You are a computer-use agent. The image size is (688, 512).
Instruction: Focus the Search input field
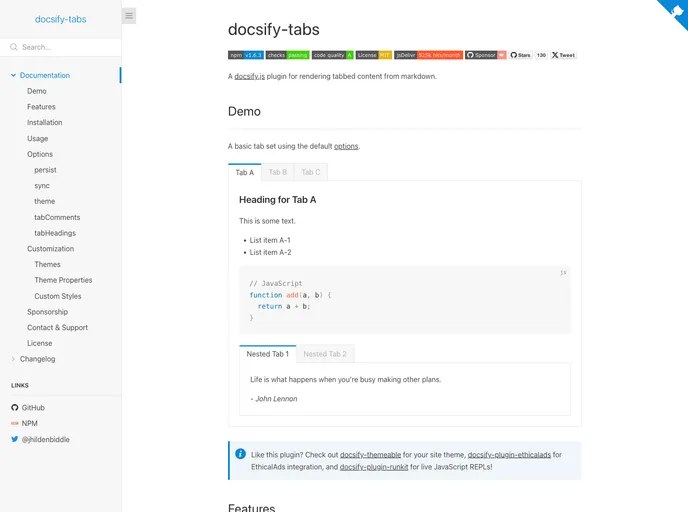61,47
